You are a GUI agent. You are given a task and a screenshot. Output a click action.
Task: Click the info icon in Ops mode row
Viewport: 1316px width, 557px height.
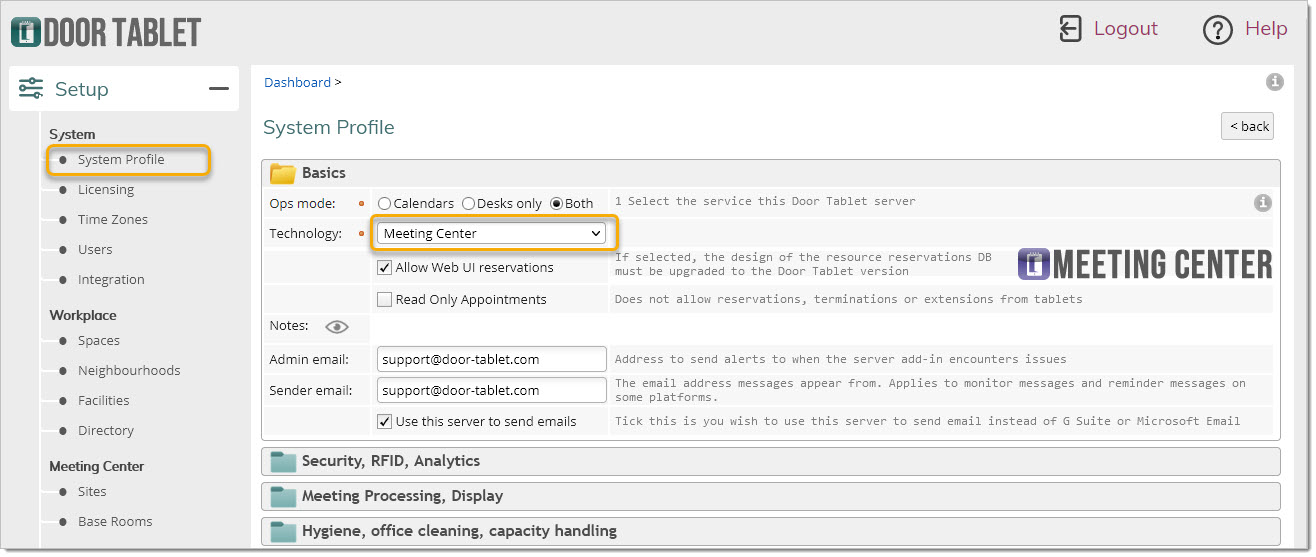[x=1263, y=203]
